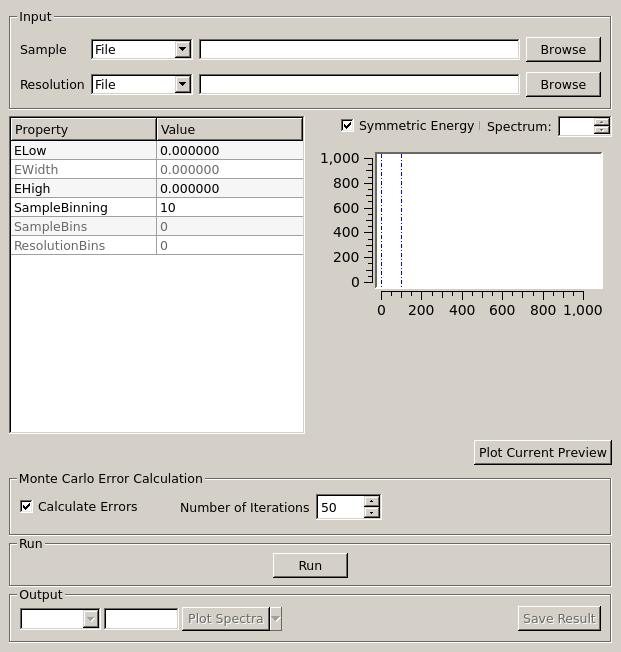Decrement the Number of Iterations
The height and width of the screenshot is (652, 621).
(371, 513)
